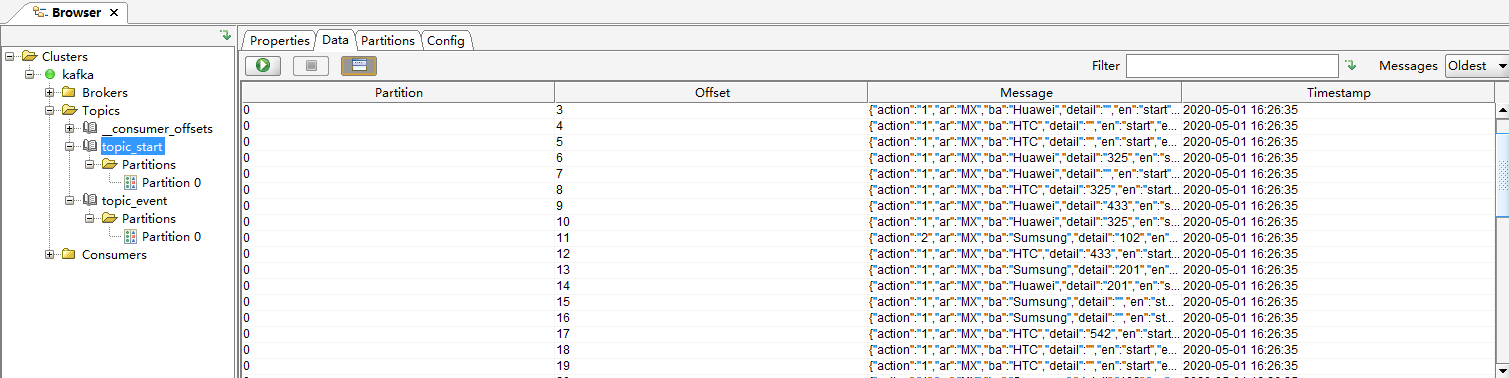Open the Messages Oldest dropdown

[x=1477, y=66]
